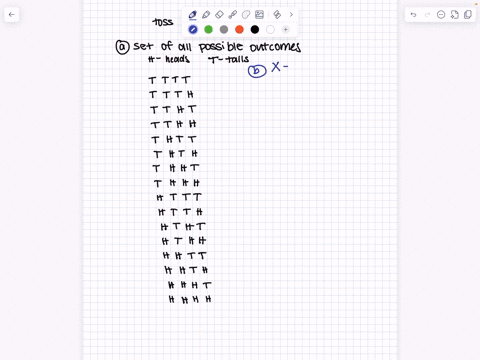
Task: Redo the last undone stroke
Action: pos(427,15)
